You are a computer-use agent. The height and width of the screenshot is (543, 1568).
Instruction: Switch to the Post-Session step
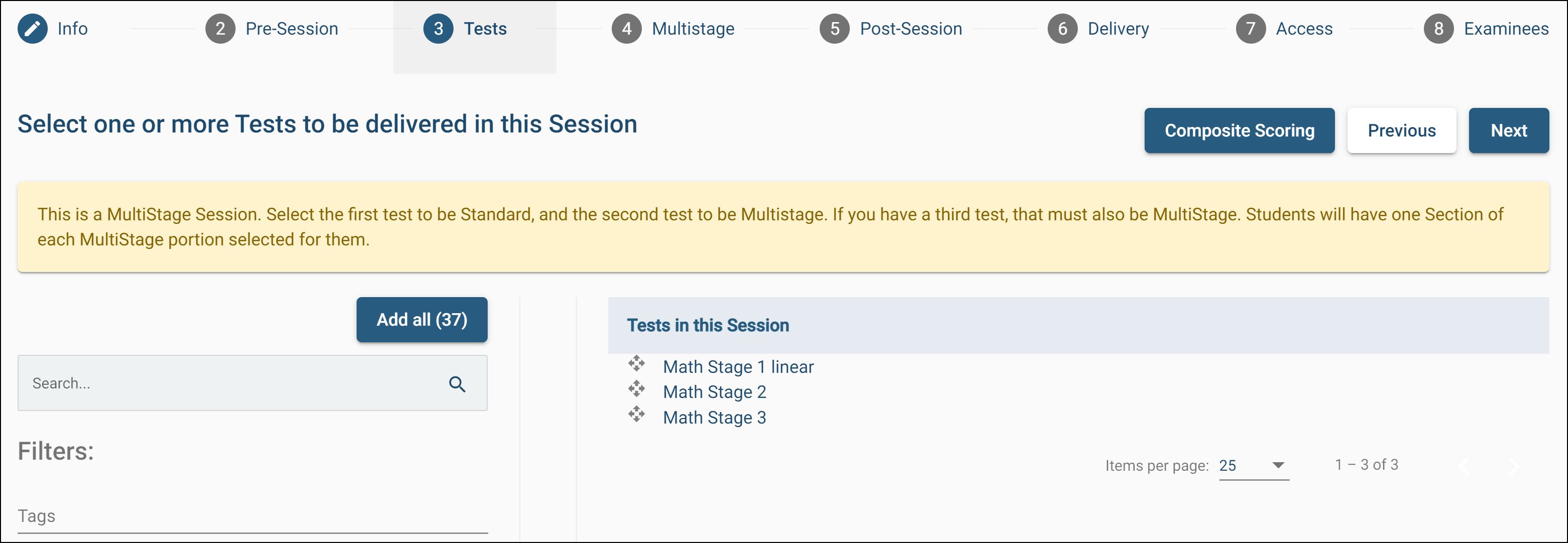pyautogui.click(x=910, y=29)
